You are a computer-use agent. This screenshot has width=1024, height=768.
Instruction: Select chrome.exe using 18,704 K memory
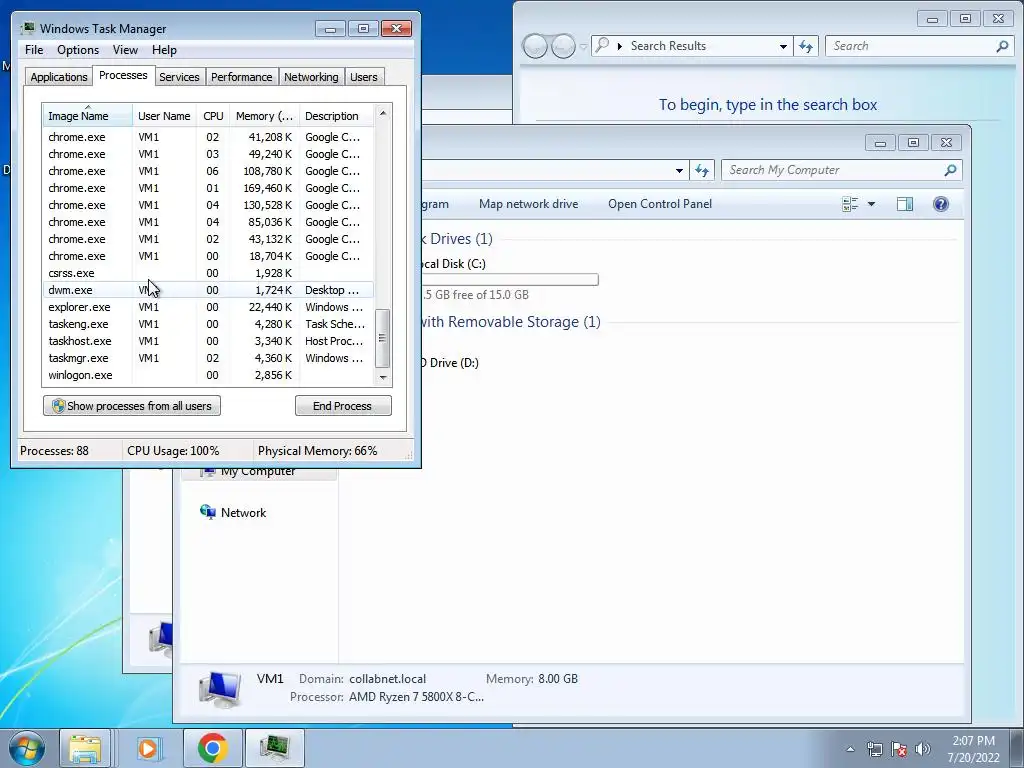pos(208,256)
